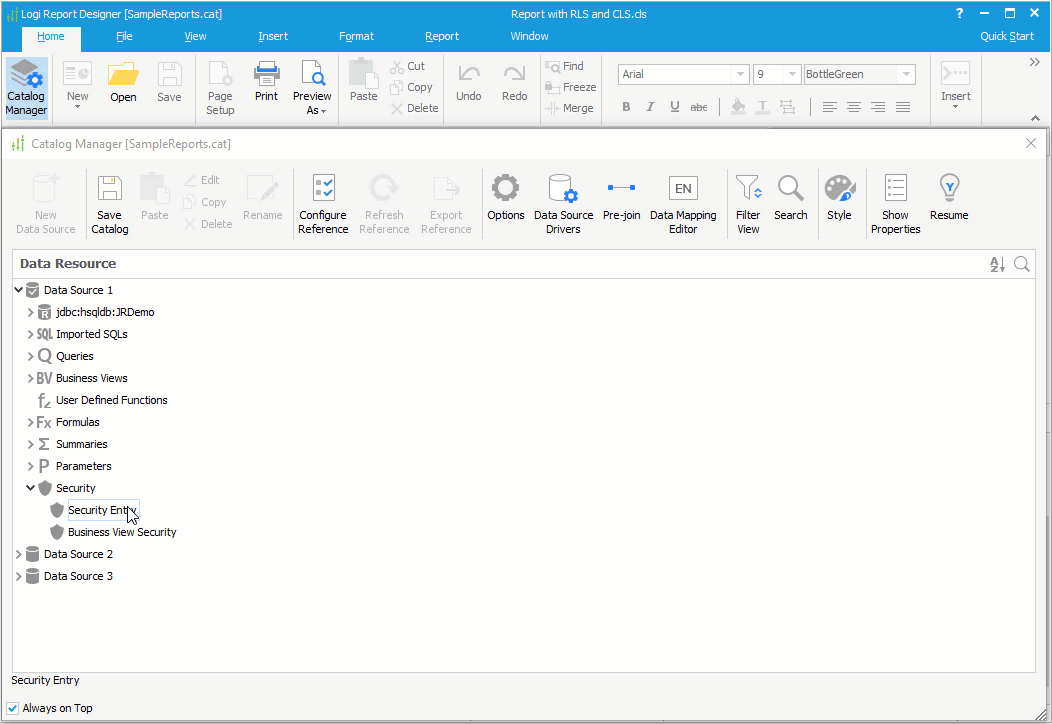This screenshot has width=1052, height=724.
Task: Toggle bold text formatting
Action: coord(625,106)
